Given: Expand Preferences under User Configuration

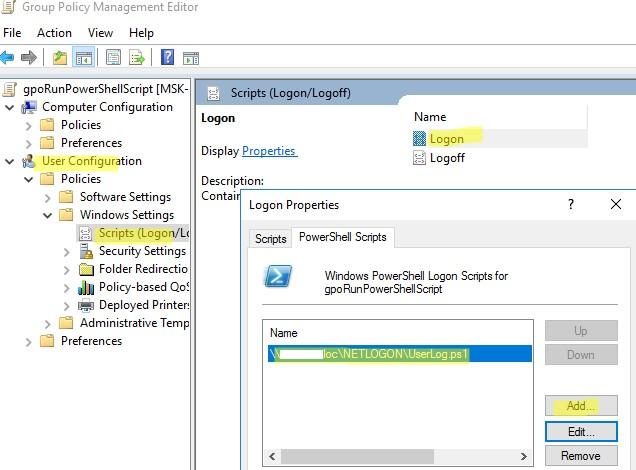Looking at the screenshot, I should (28, 342).
